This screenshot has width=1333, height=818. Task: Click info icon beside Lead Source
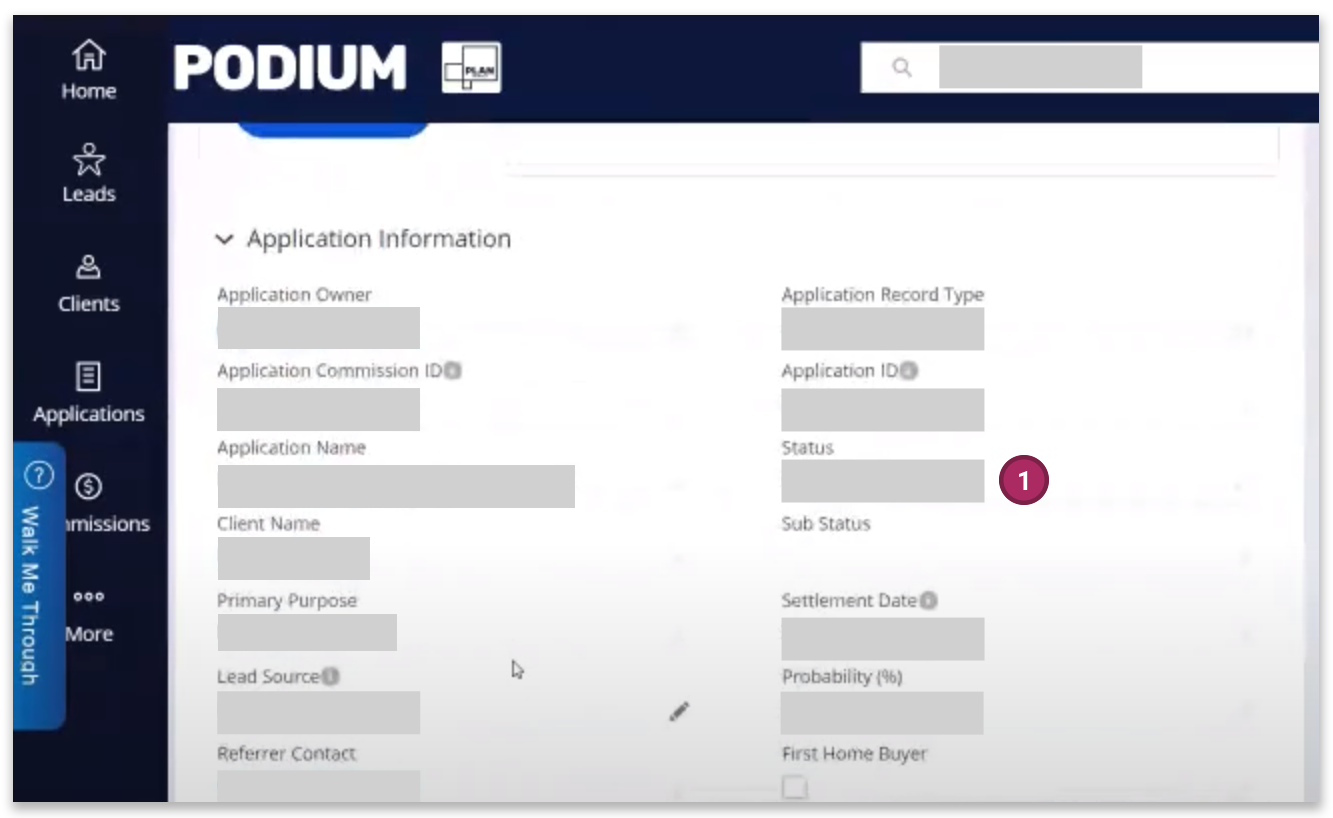pyautogui.click(x=330, y=677)
